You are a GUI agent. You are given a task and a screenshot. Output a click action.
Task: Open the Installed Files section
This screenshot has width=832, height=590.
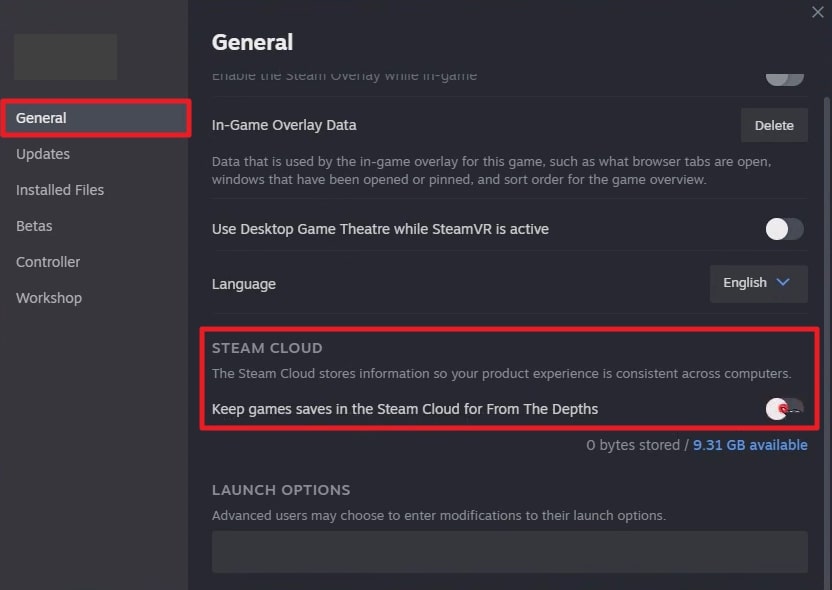59,190
